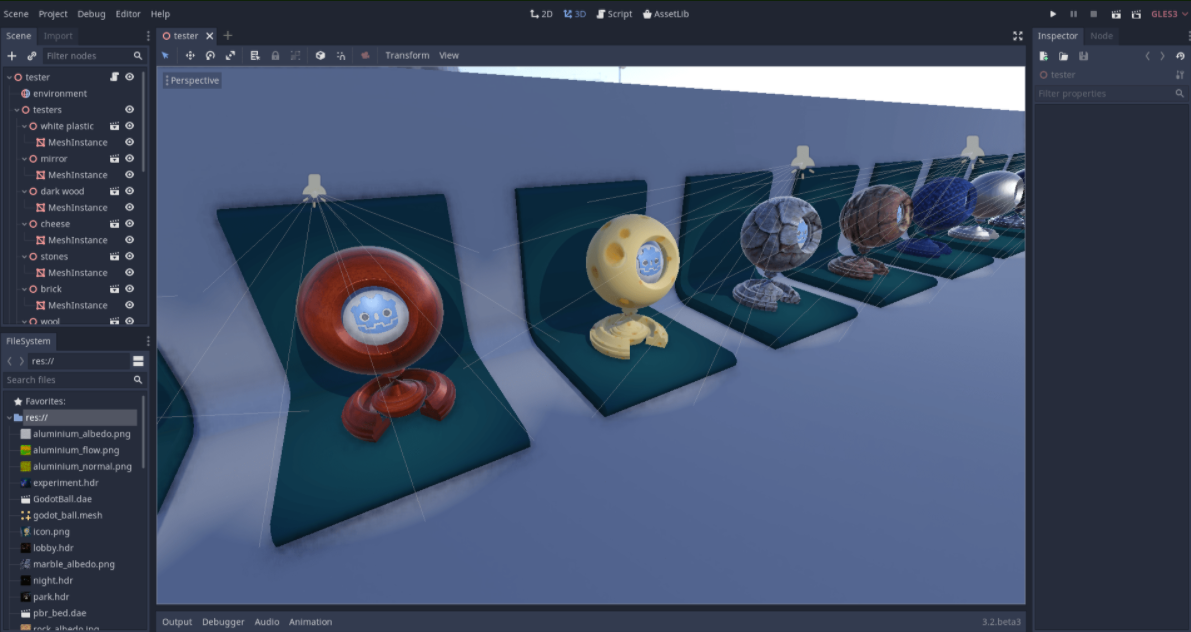The image size is (1191, 632).
Task: Save the resource floppy disk icon
Action: [x=1084, y=56]
